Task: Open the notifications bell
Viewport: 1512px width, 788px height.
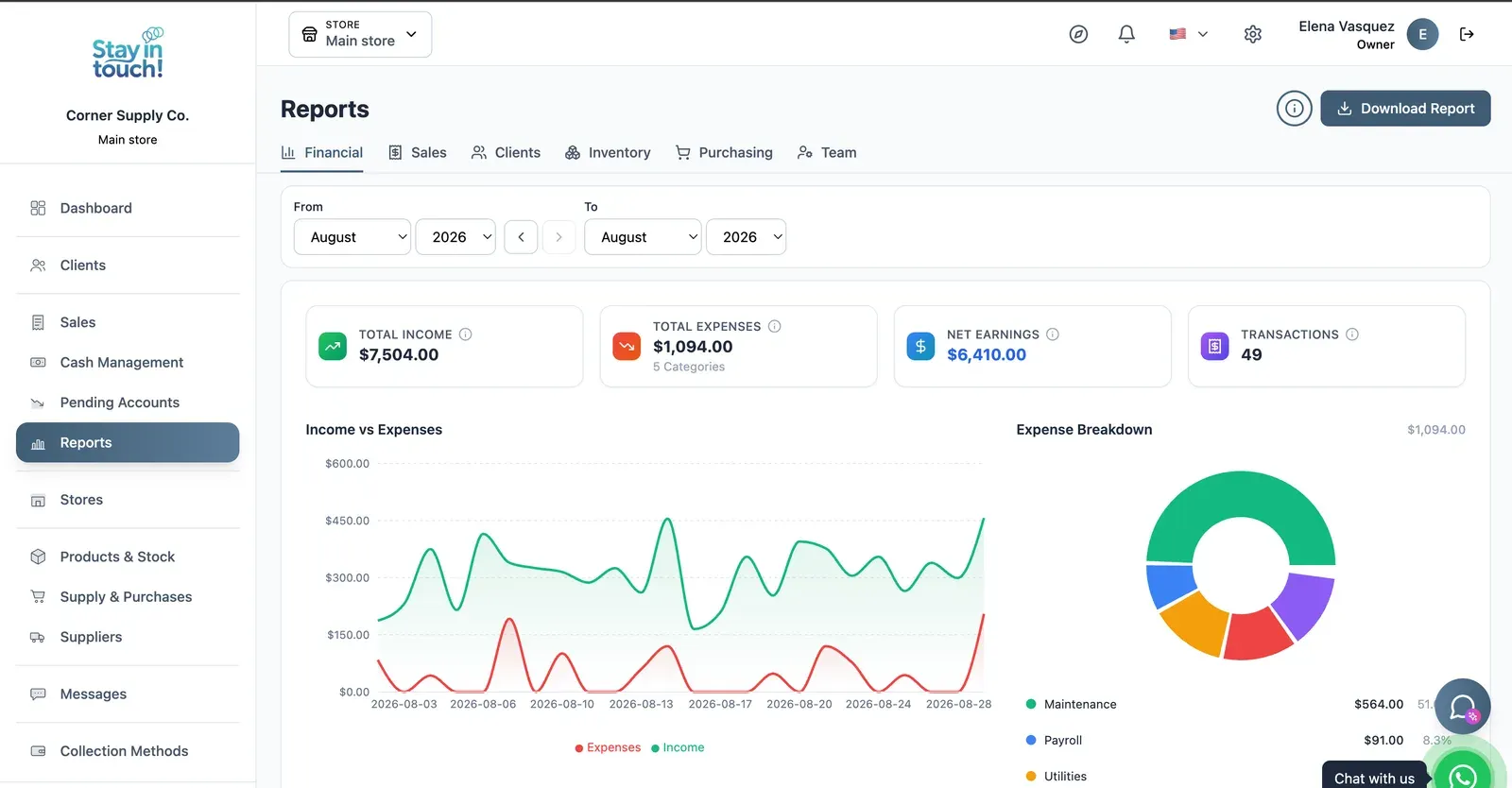Action: 1126,34
